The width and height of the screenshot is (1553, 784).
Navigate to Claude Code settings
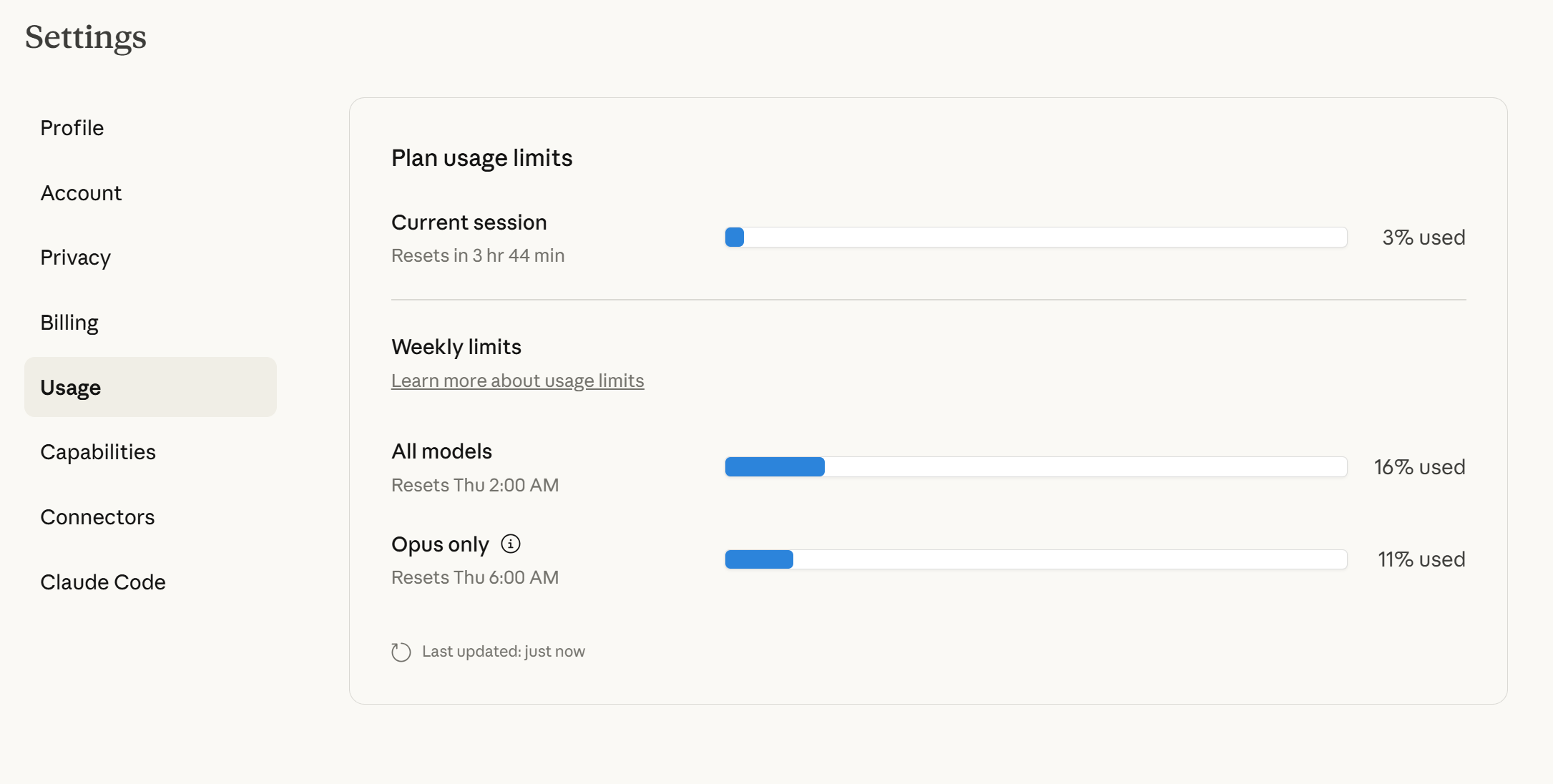[x=103, y=582]
